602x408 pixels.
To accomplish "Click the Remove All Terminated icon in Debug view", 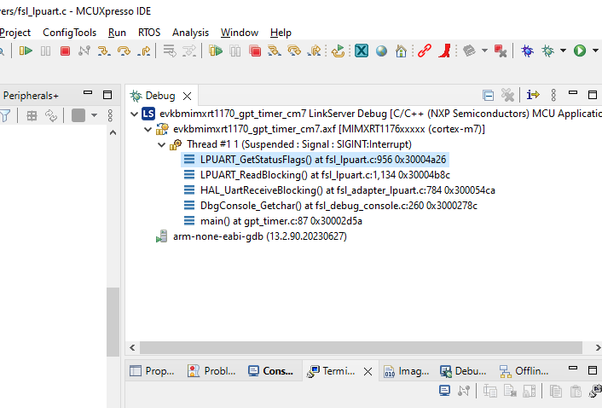I will coord(508,95).
